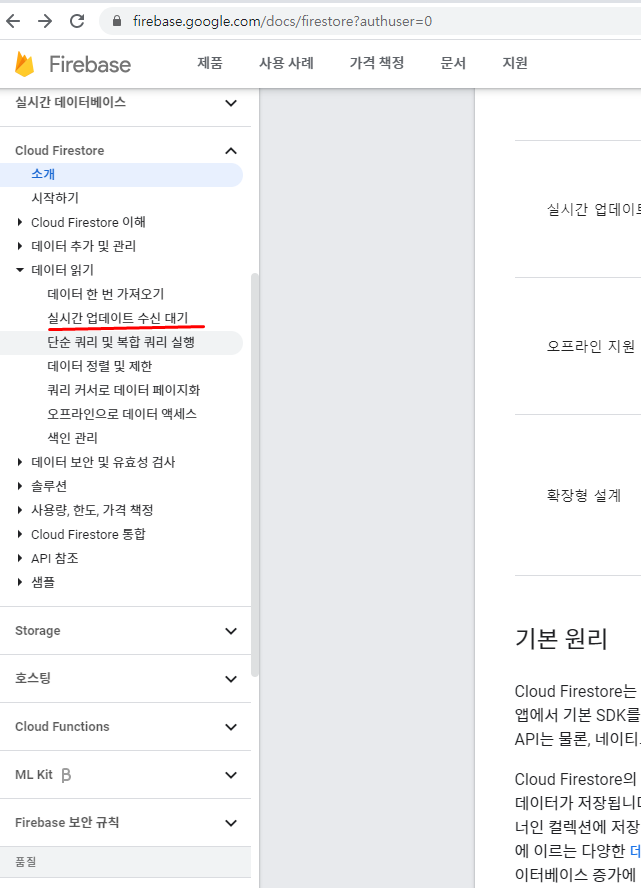This screenshot has width=641, height=888.
Task: Open 색인 관리 page
Action: point(72,438)
